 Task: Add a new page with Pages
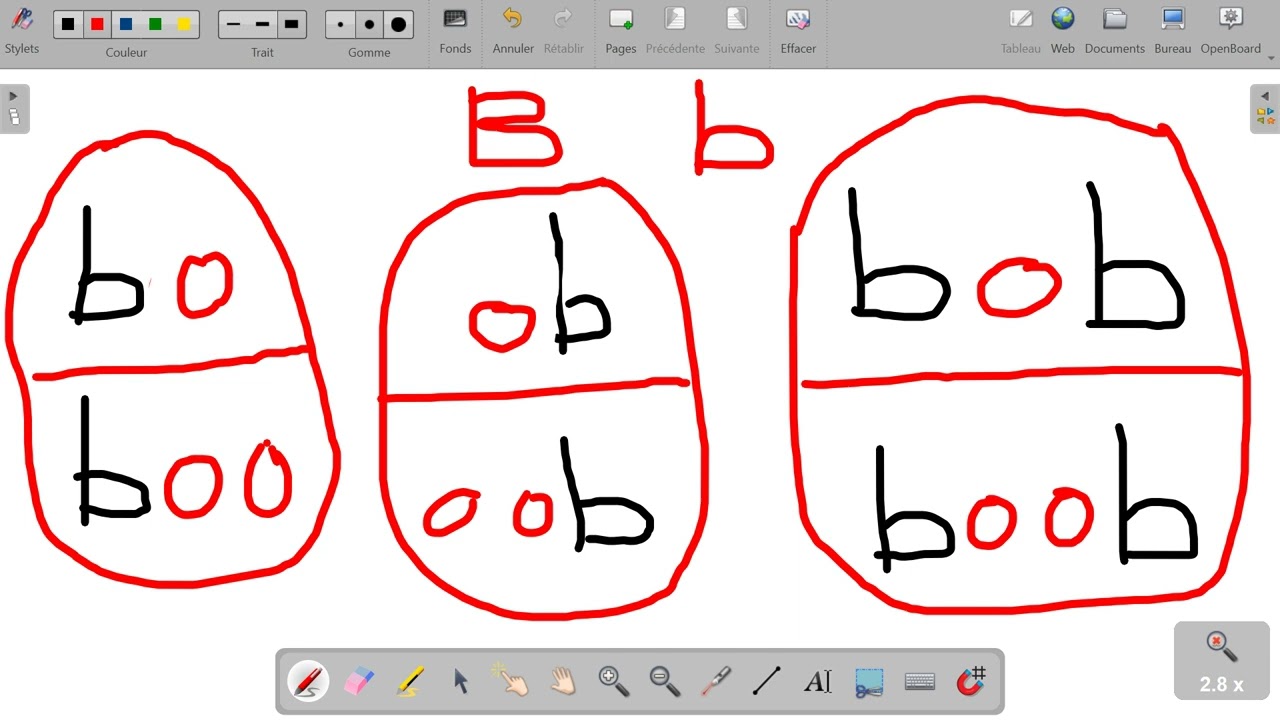(x=621, y=30)
